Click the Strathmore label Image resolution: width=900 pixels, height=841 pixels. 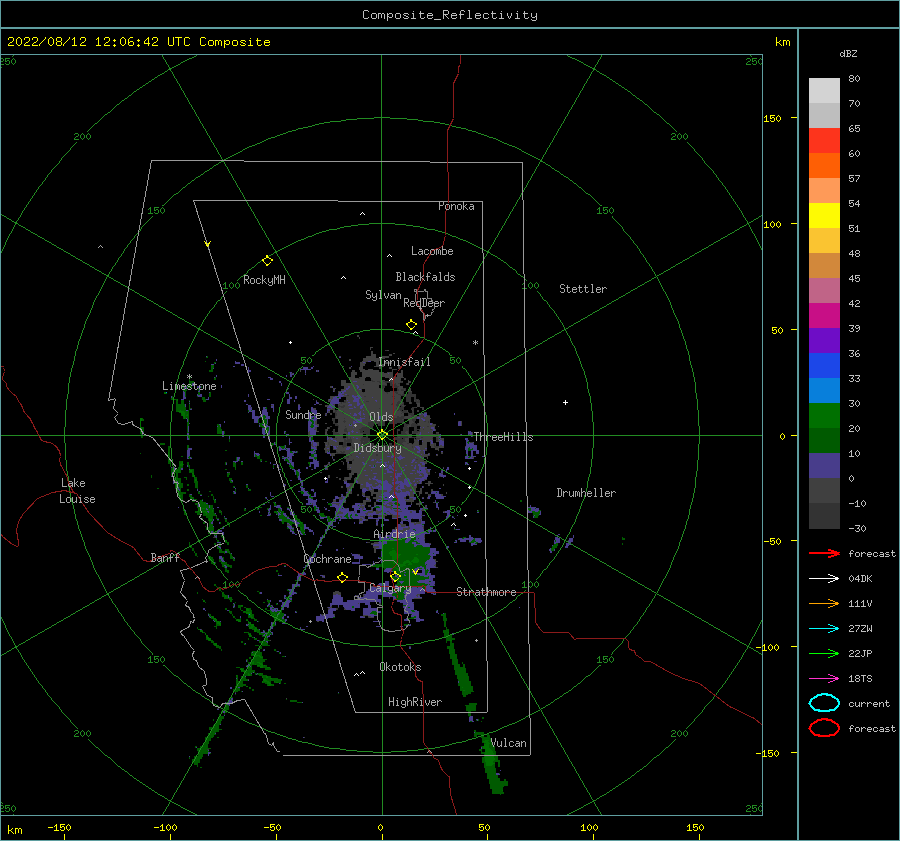[486, 592]
